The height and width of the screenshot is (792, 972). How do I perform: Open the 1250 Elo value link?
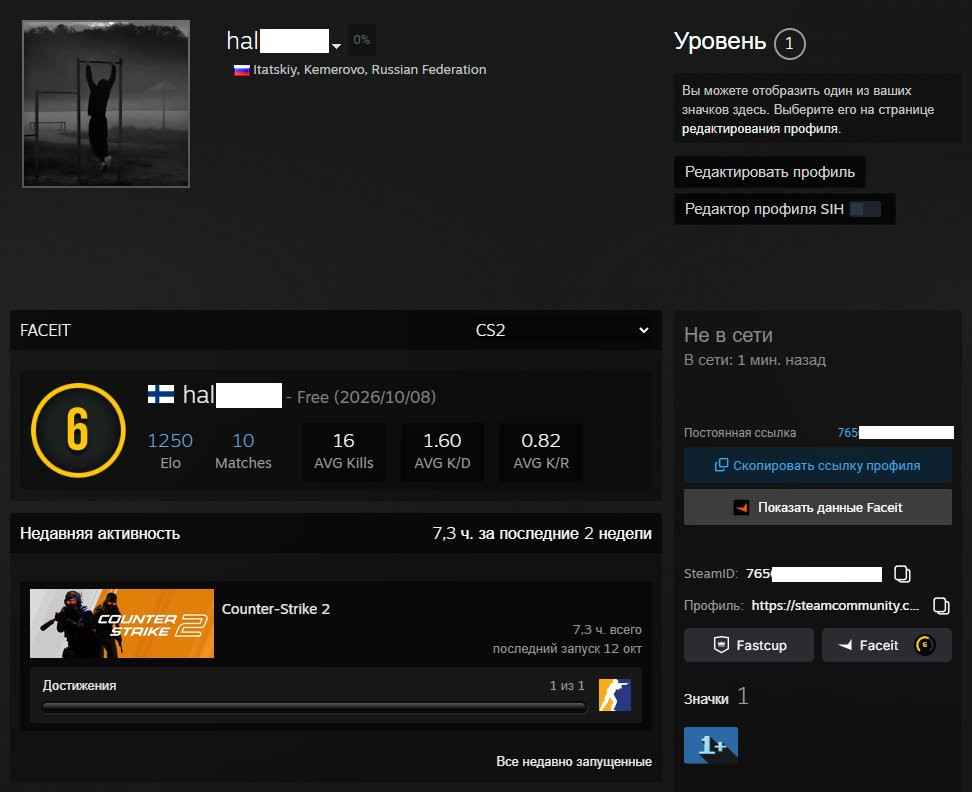(170, 441)
